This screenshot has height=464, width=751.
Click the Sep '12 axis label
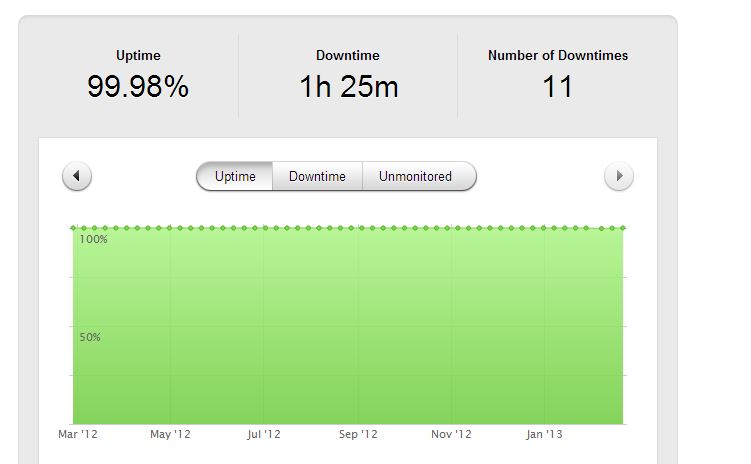(x=358, y=434)
